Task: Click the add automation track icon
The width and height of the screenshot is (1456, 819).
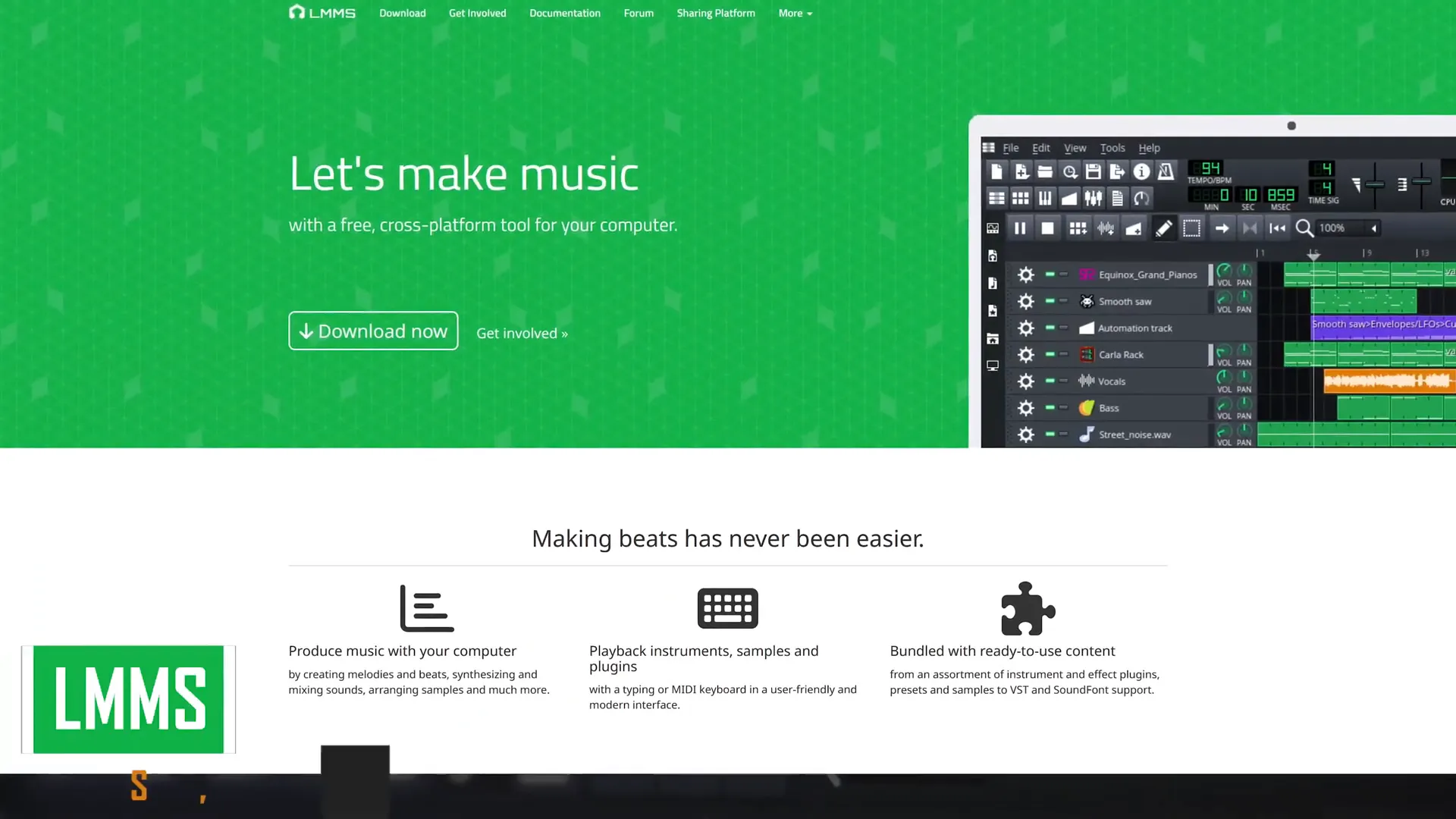Action: pyautogui.click(x=1134, y=227)
